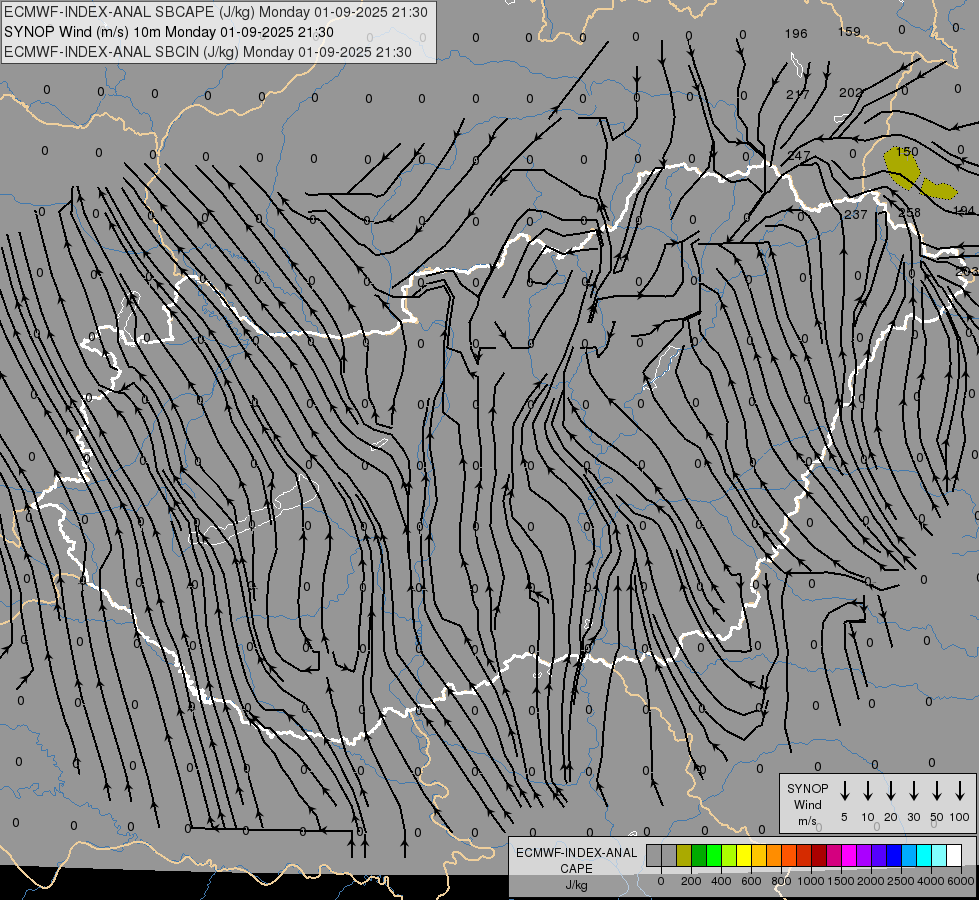Click the 'J/kg' unit label in the CAPE legend
Image resolution: width=979 pixels, height=900 pixels.
coord(576,885)
